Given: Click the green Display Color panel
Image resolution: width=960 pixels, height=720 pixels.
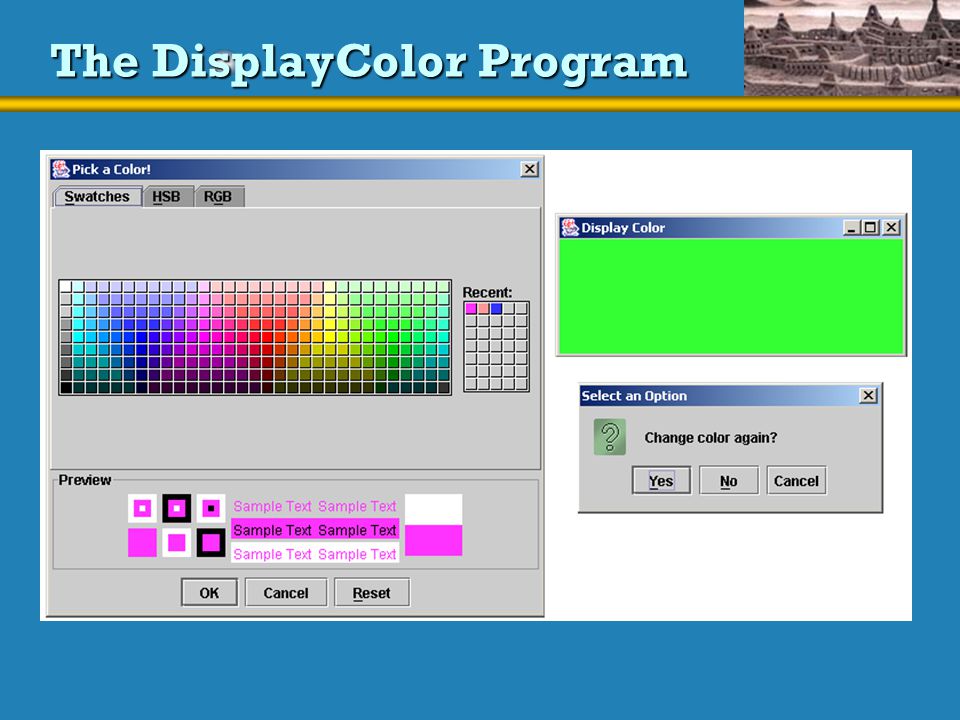Looking at the screenshot, I should click(x=731, y=296).
